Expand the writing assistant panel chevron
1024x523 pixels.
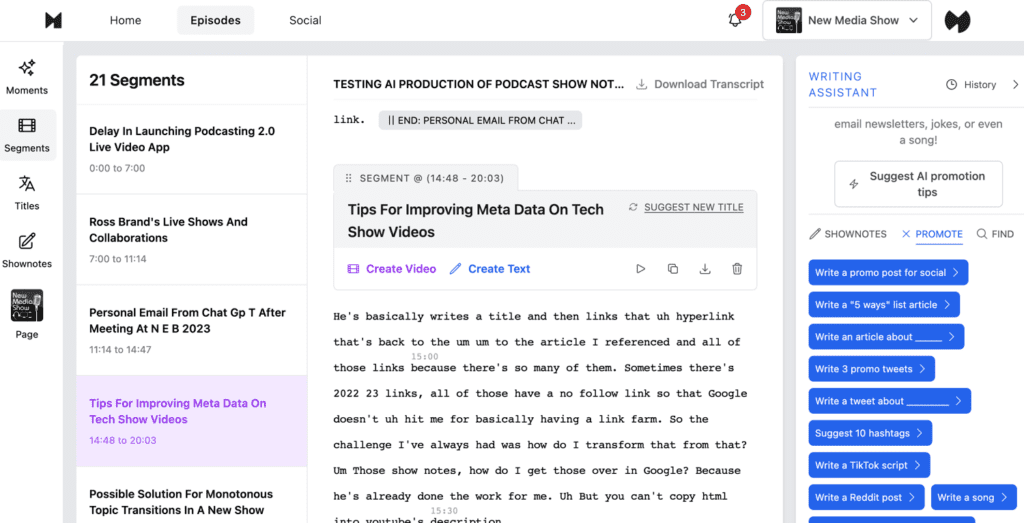[x=1016, y=84]
